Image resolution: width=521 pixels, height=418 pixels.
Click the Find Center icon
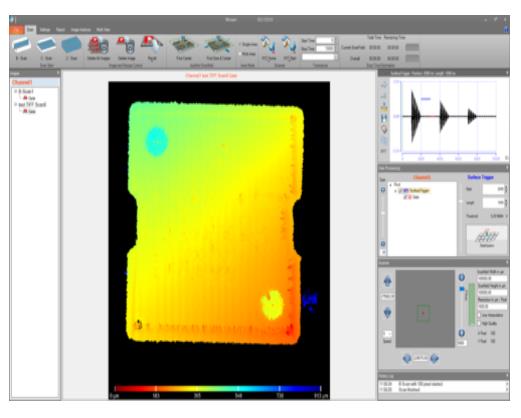pyautogui.click(x=183, y=45)
